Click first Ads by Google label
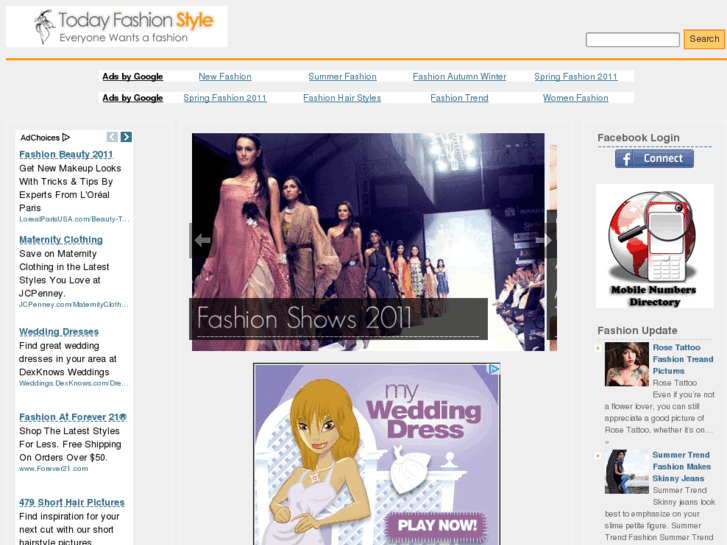The image size is (727, 545). [133, 77]
